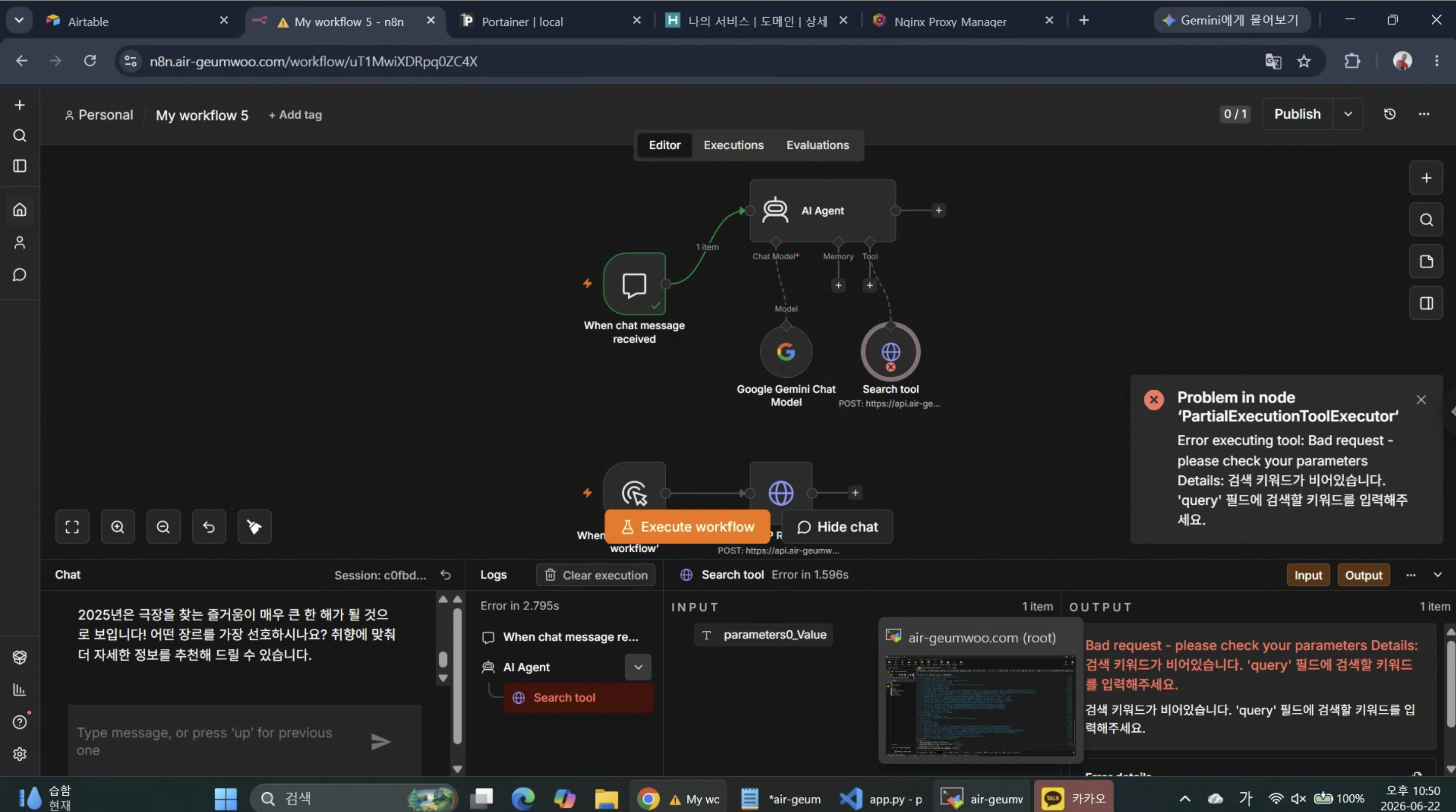Click canvas search icon on right panel
Screen dimensions: 1456x812
coord(1426,220)
